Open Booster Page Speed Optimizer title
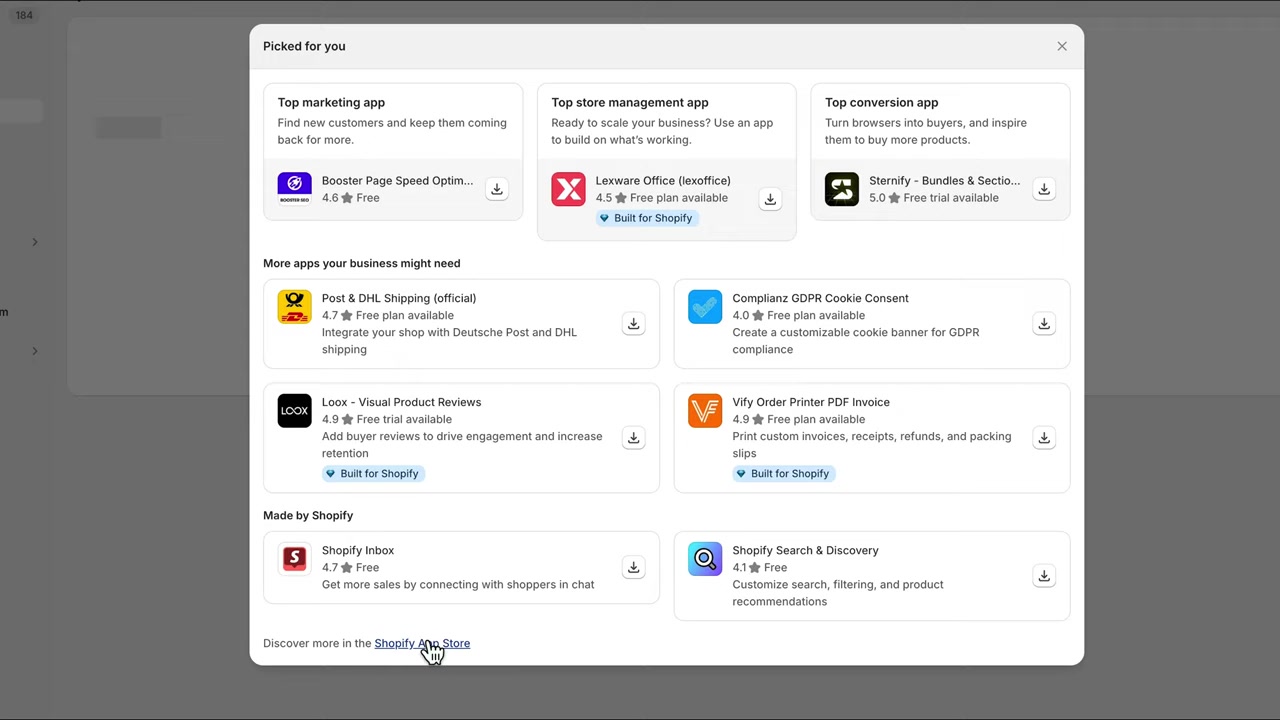Image resolution: width=1280 pixels, height=720 pixels. point(397,181)
